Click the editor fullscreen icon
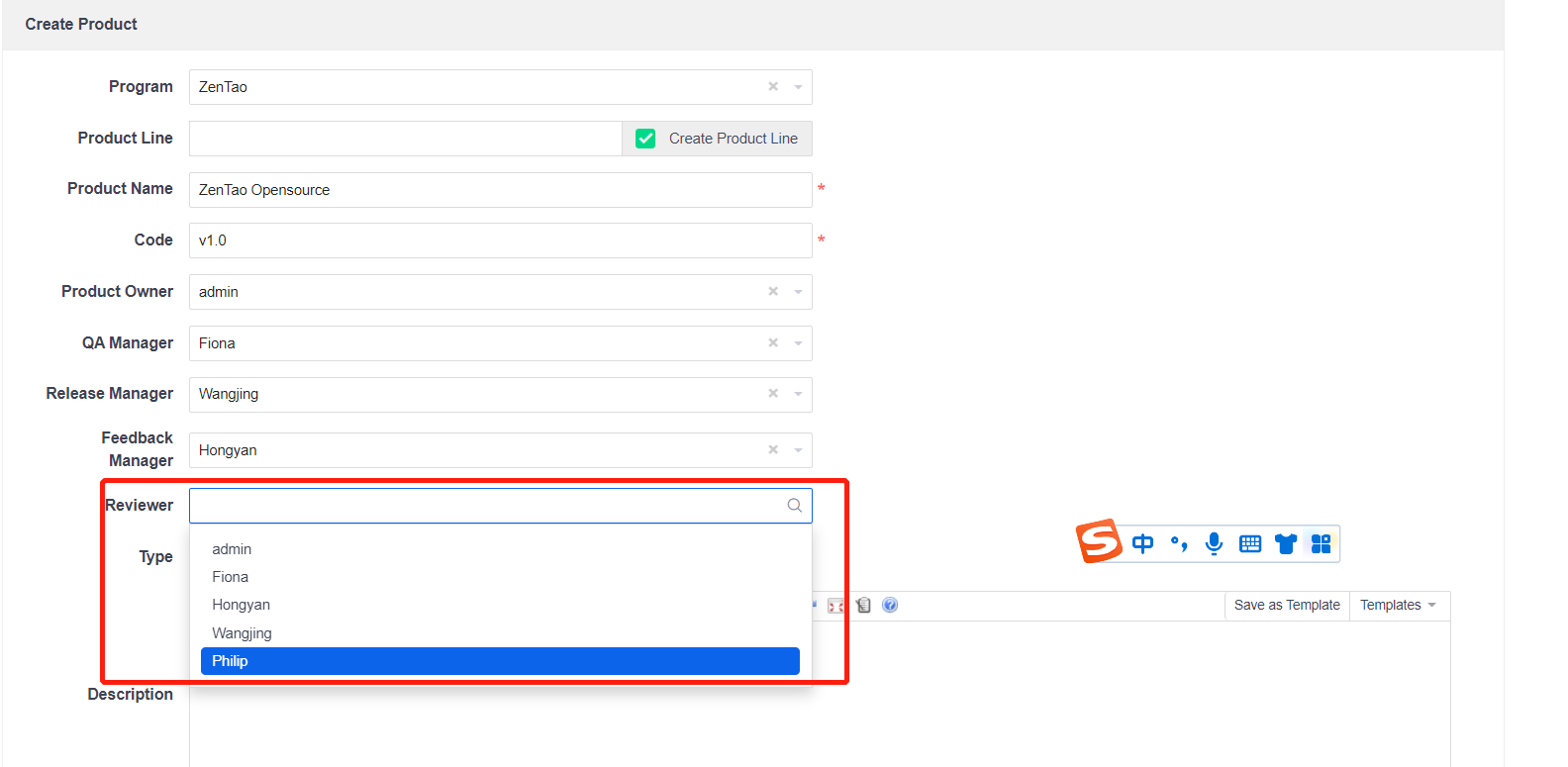The width and height of the screenshot is (1568, 767). [x=836, y=606]
